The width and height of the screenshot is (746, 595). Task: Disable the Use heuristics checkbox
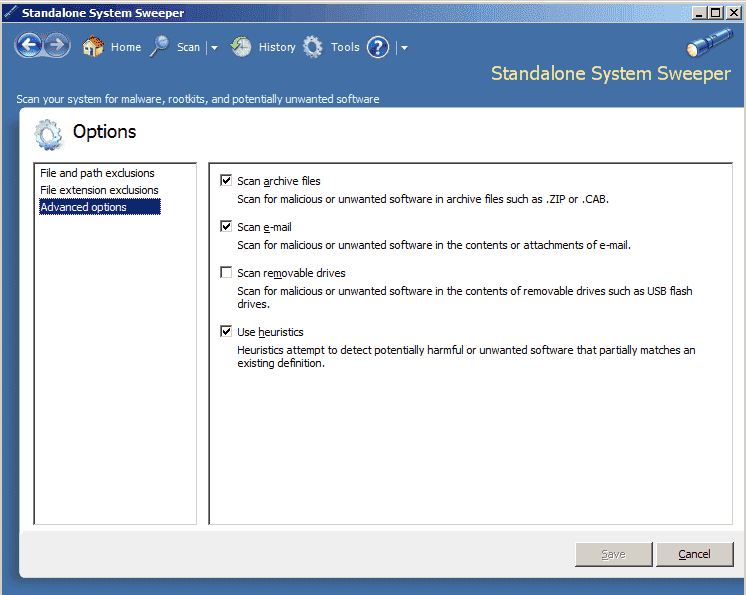(226, 331)
